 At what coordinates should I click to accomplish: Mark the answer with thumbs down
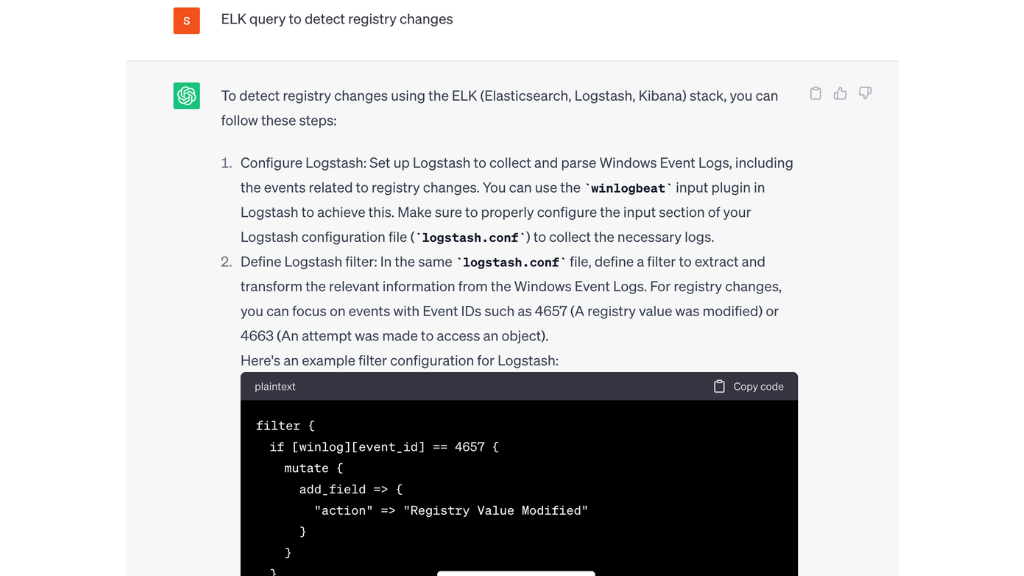(865, 93)
